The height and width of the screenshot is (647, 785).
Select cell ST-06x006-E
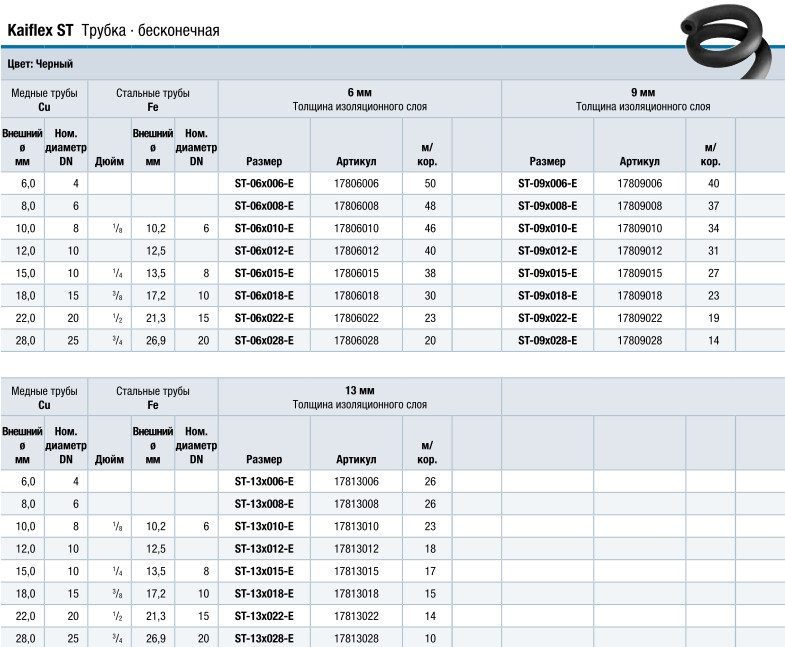(x=264, y=184)
